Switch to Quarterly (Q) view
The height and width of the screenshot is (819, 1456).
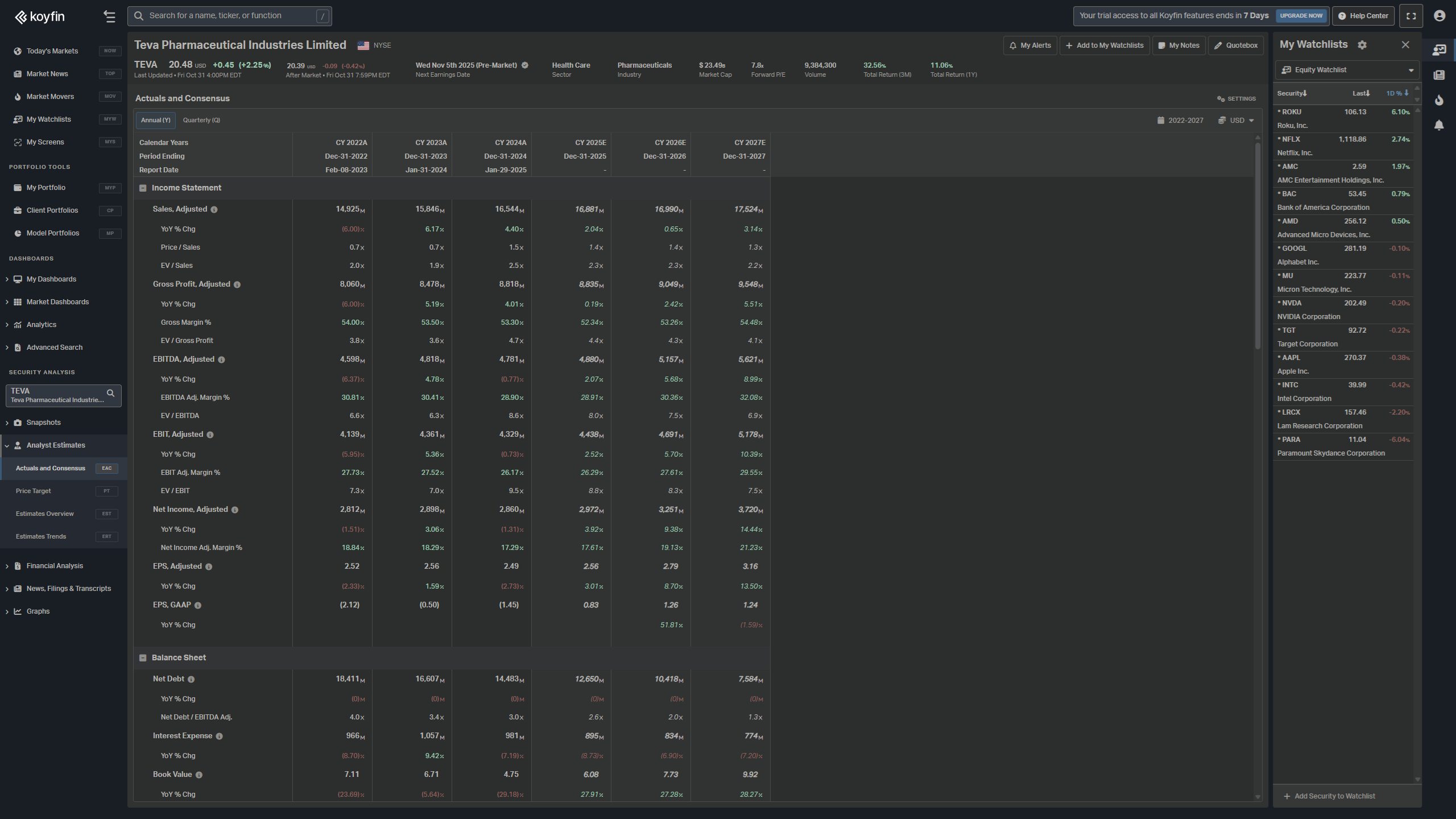pyautogui.click(x=201, y=120)
